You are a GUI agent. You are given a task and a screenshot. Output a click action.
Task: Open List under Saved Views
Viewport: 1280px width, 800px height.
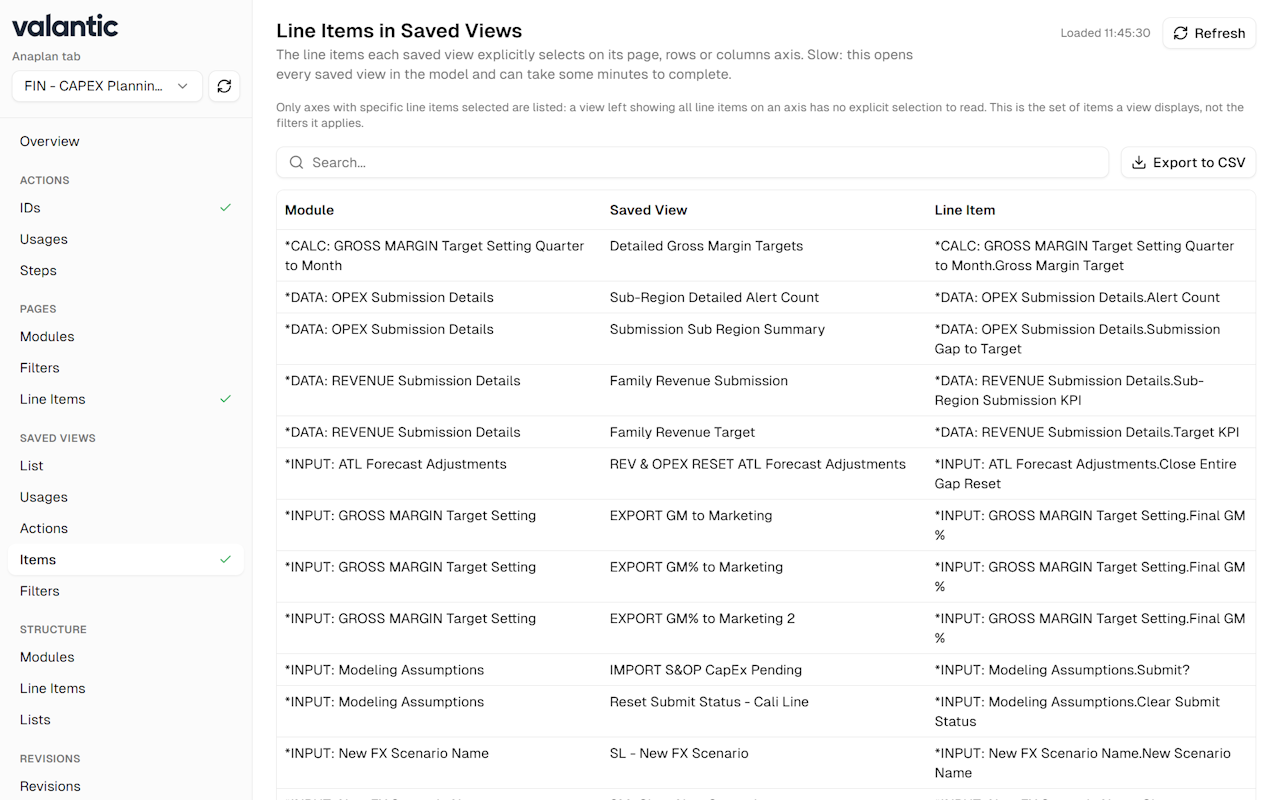click(x=126, y=466)
